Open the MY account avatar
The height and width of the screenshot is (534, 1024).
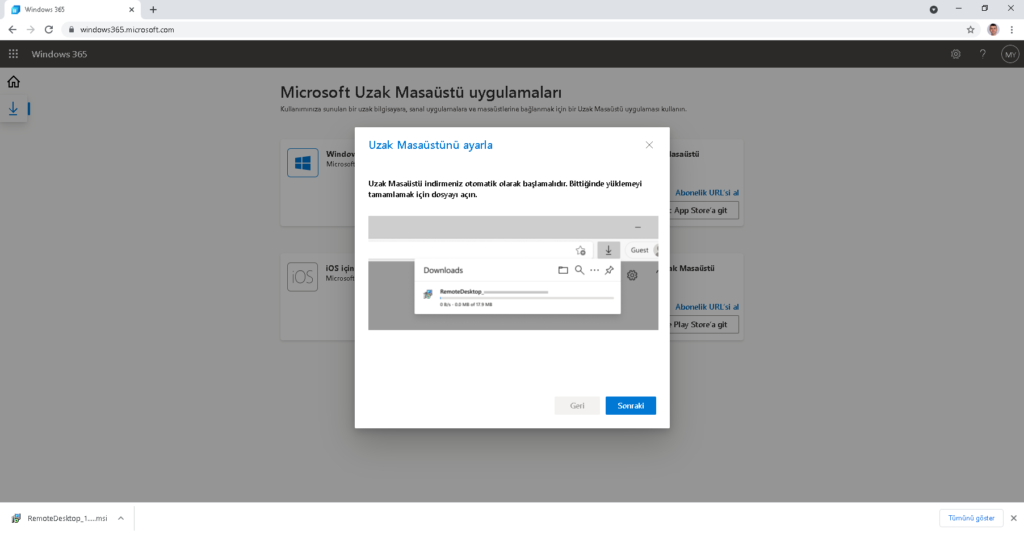(1010, 54)
